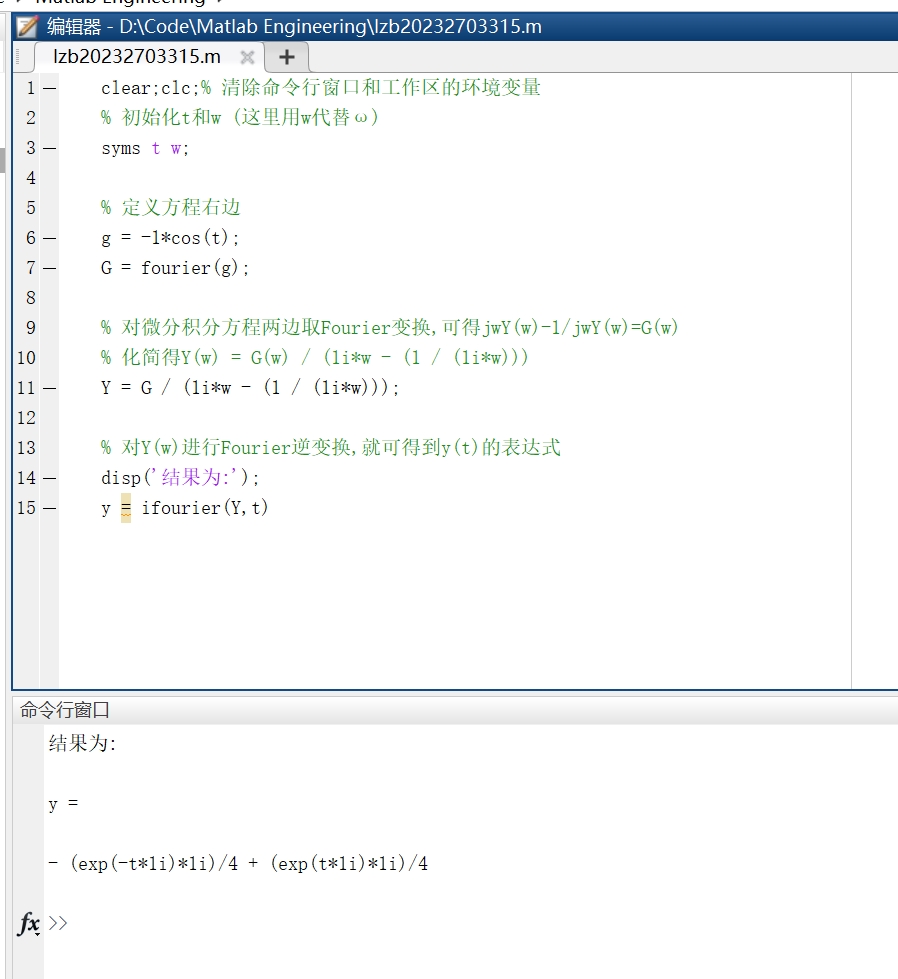
Task: Click the editor title bar file path
Action: tap(330, 27)
